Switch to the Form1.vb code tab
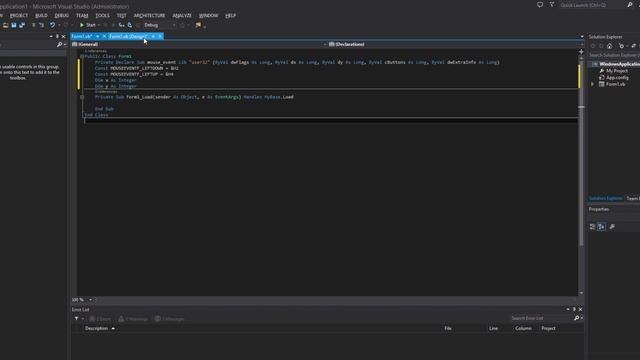Screen dimensions: 640x360 click(x=82, y=36)
